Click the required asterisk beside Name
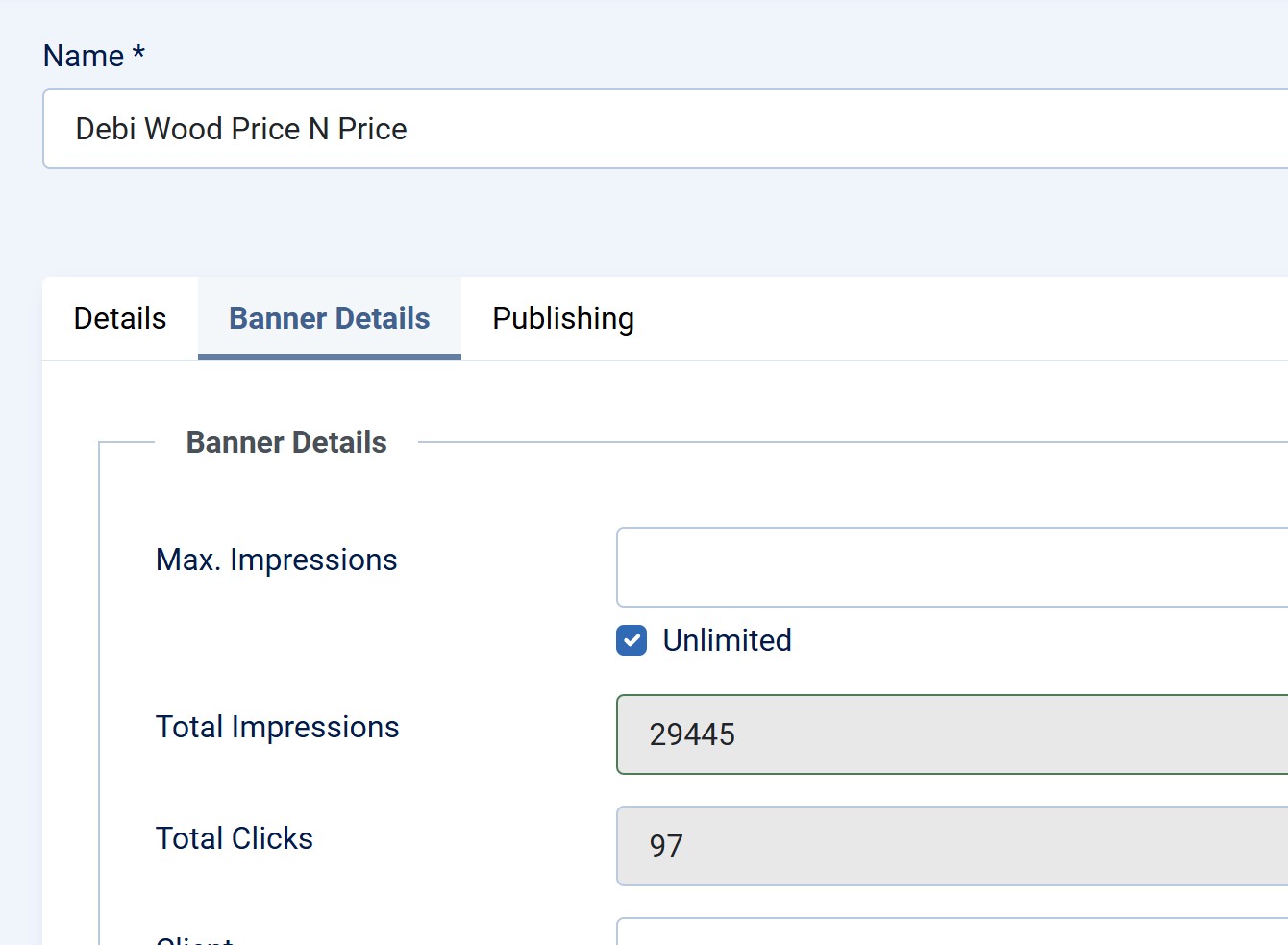This screenshot has height=945, width=1288. pos(138,54)
